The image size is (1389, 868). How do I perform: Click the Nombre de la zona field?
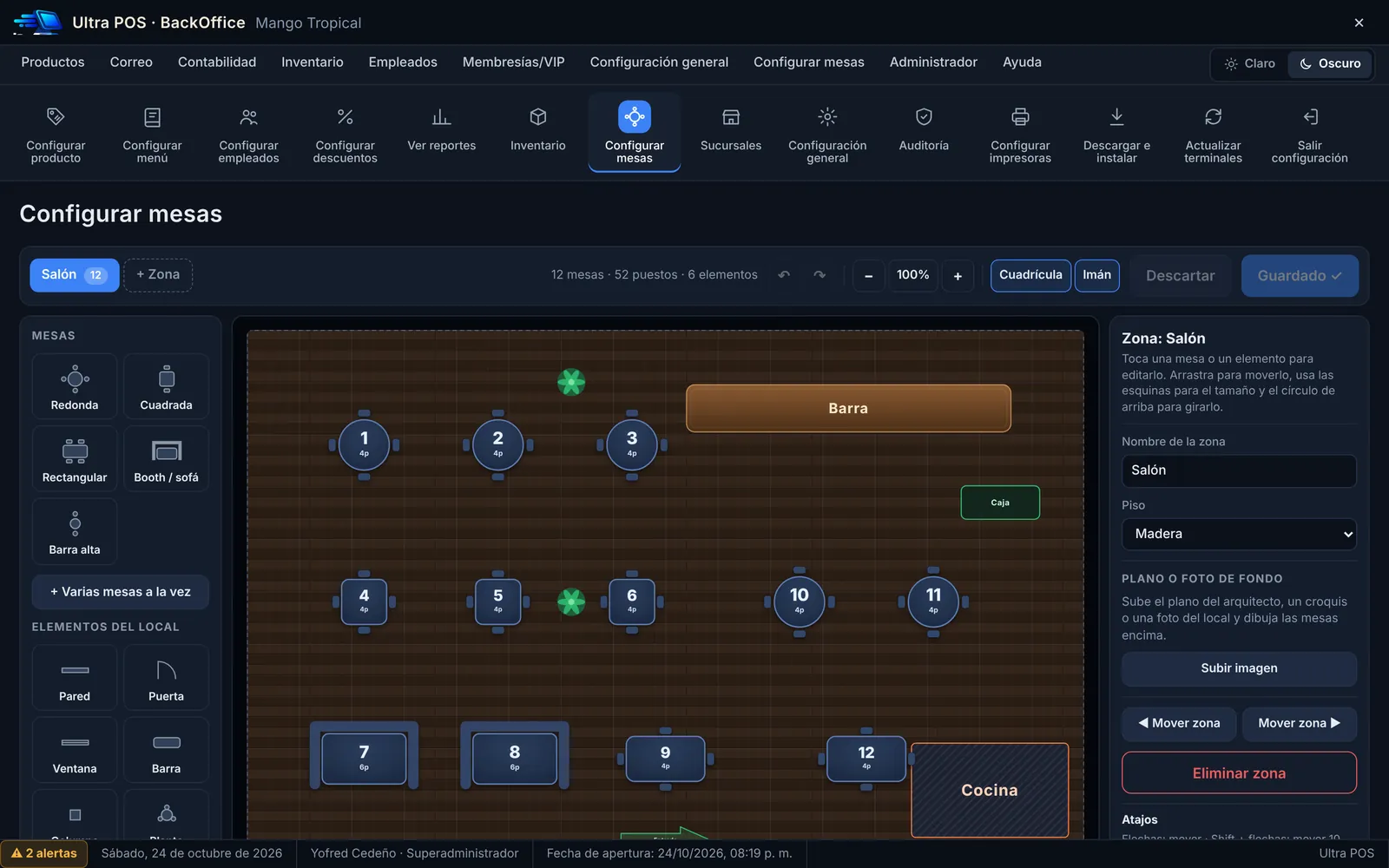pos(1239,470)
